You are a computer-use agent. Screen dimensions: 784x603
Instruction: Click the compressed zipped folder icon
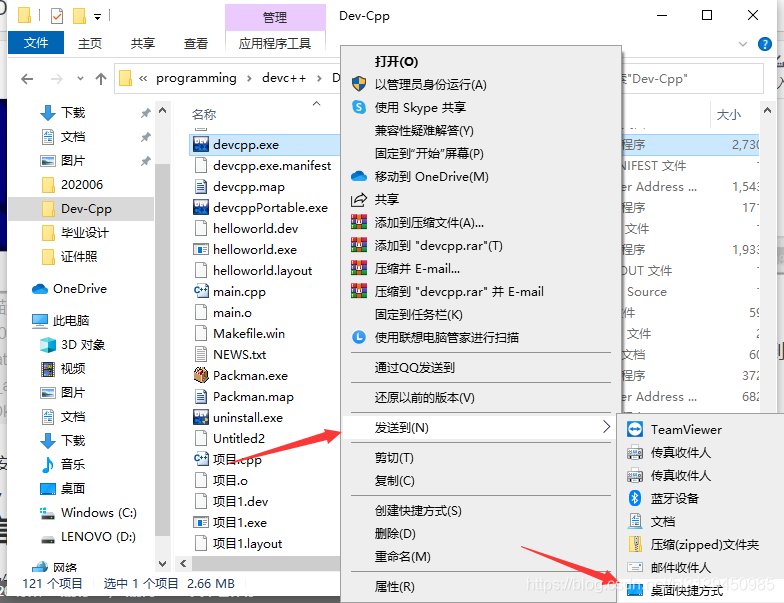click(635, 544)
